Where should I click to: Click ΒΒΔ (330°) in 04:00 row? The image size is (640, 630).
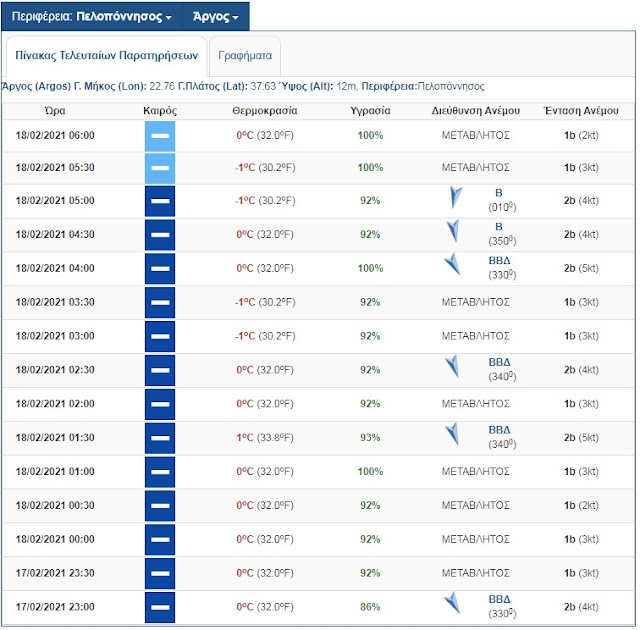point(502,268)
